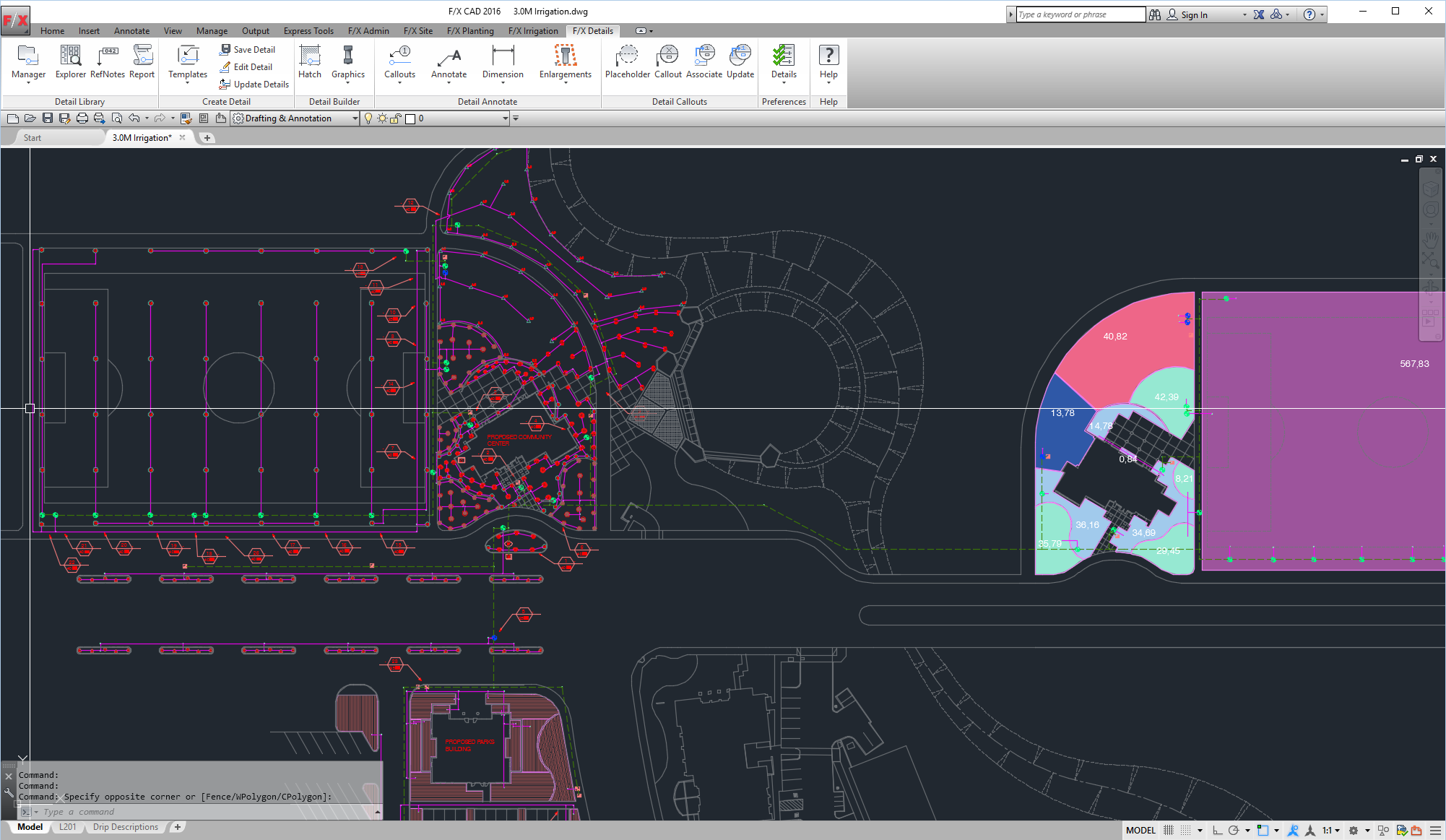1446x840 pixels.
Task: Open the F/X Irrigation ribbon tab
Action: coord(532,31)
